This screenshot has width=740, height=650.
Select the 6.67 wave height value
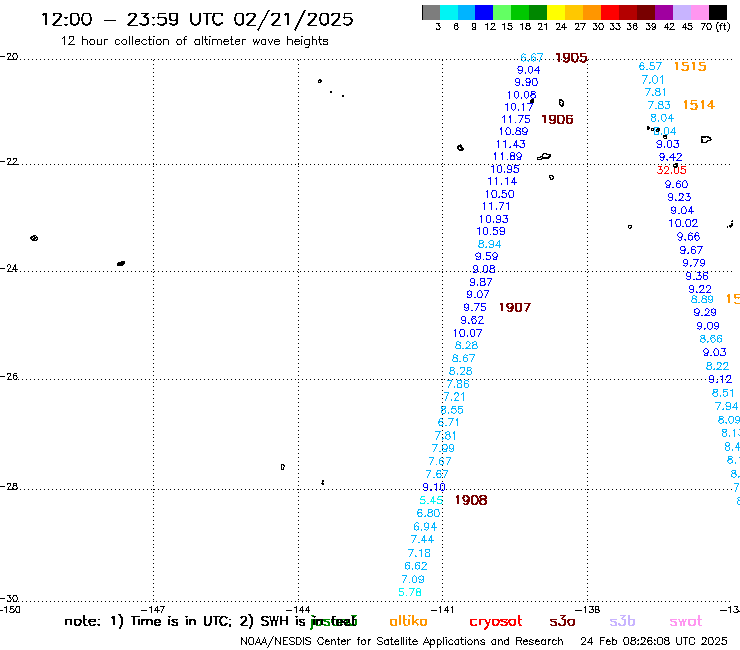[532, 58]
